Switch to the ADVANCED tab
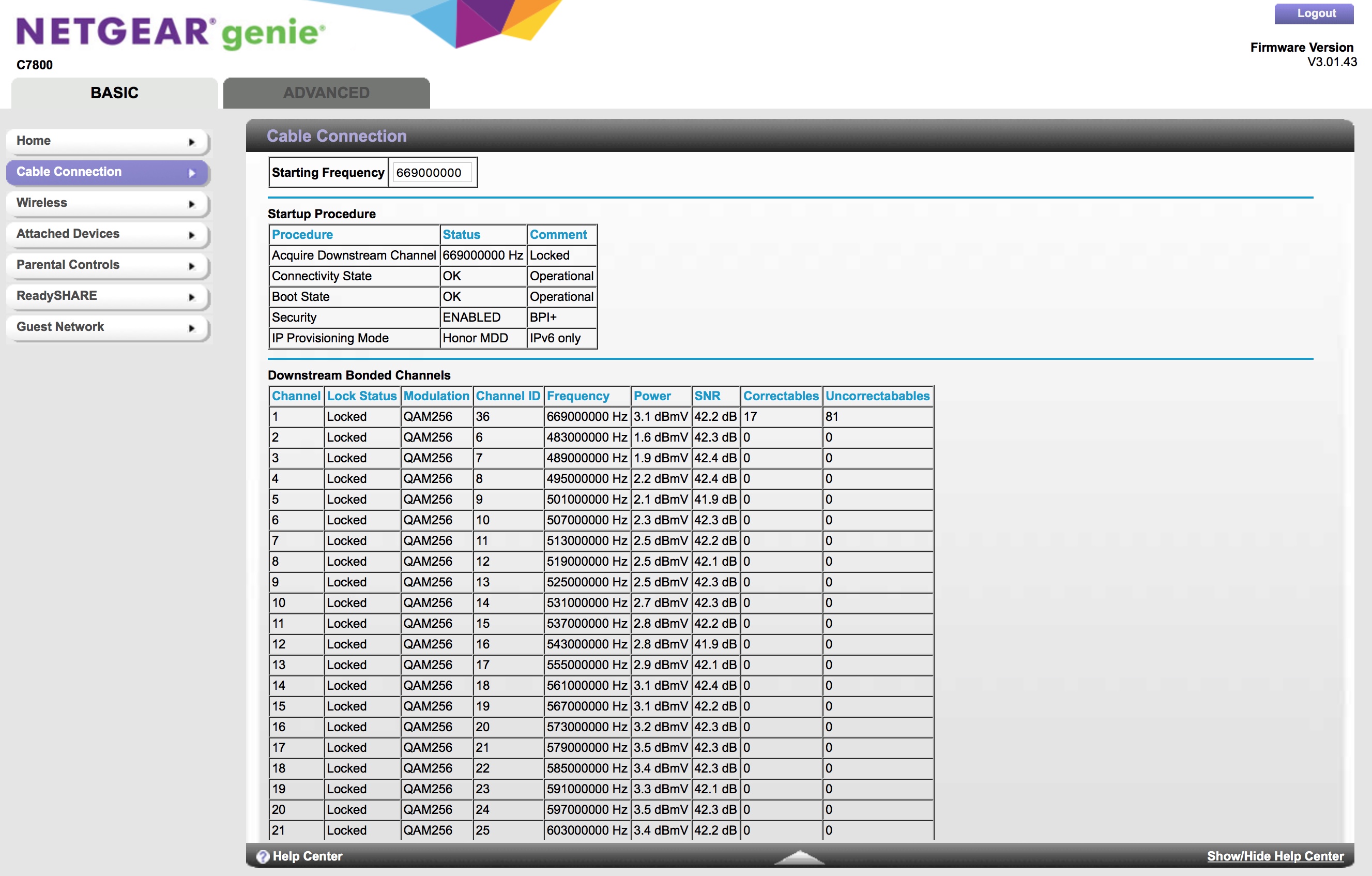This screenshot has width=1372, height=876. (327, 93)
